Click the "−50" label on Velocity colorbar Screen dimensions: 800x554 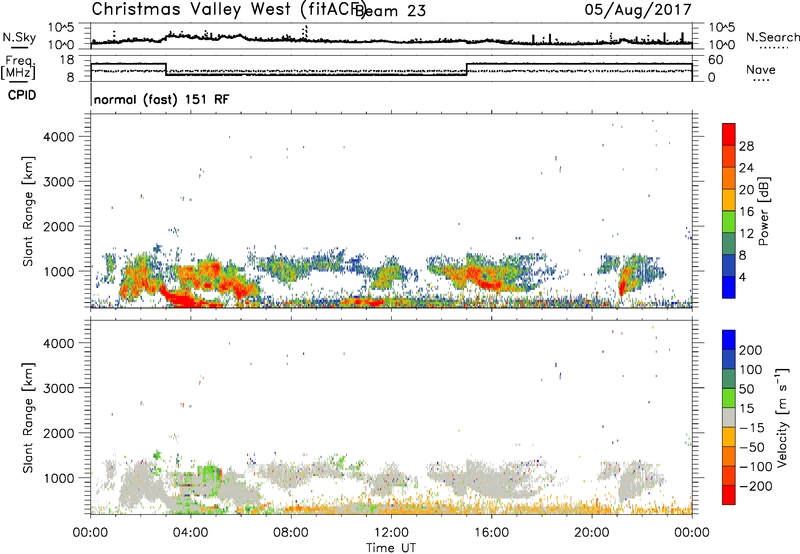click(x=752, y=447)
